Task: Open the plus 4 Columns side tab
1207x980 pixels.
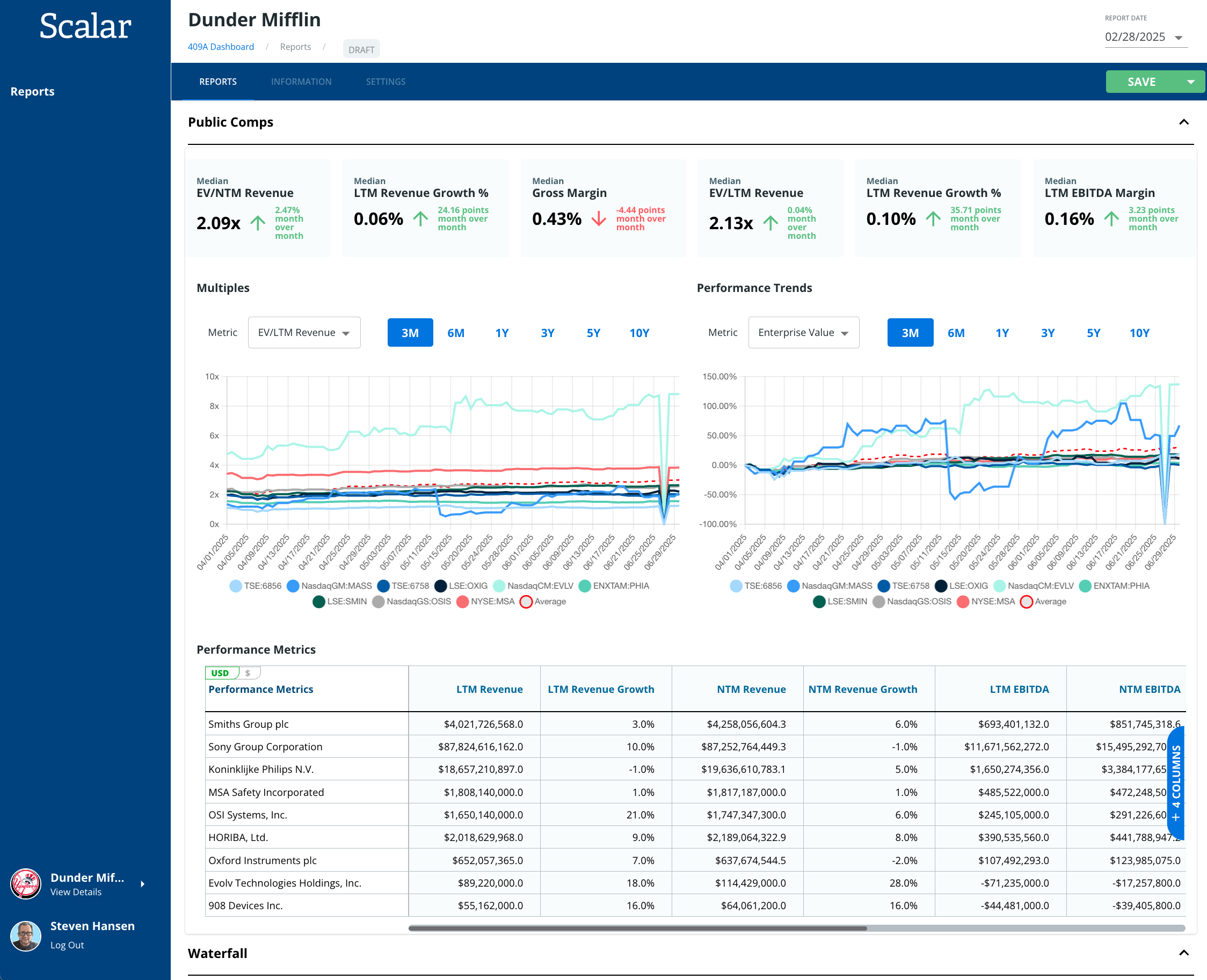Action: (x=1175, y=783)
